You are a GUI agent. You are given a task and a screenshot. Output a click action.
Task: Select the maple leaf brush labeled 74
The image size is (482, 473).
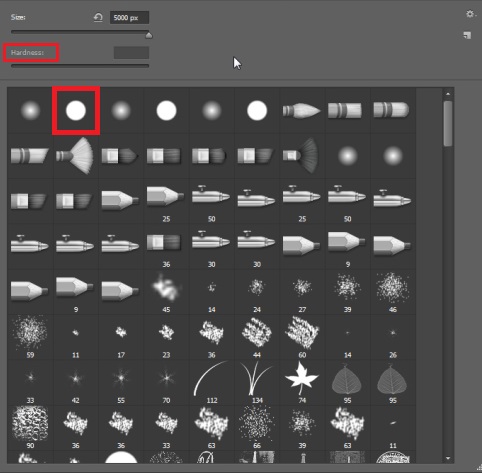302,382
